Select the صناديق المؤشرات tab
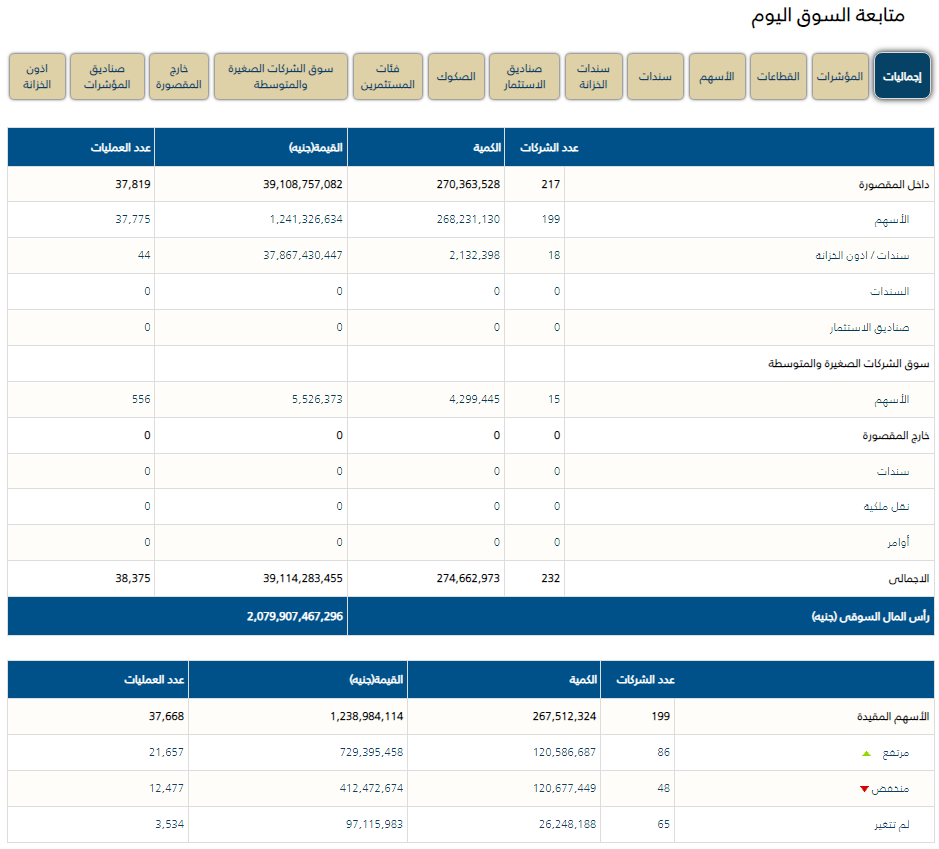Image resolution: width=939 pixels, height=849 pixels. (x=108, y=77)
